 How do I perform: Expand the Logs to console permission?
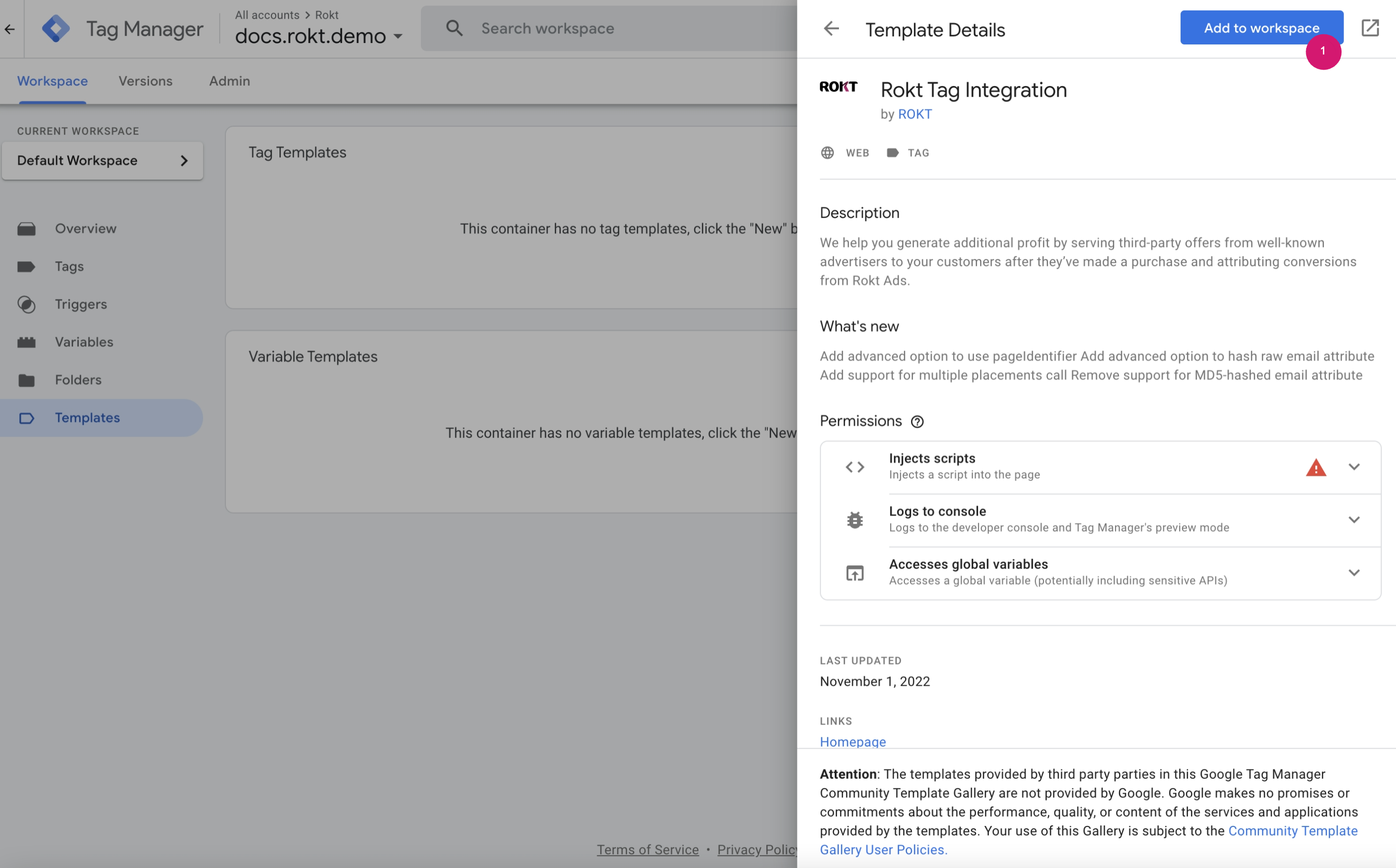pyautogui.click(x=1354, y=520)
